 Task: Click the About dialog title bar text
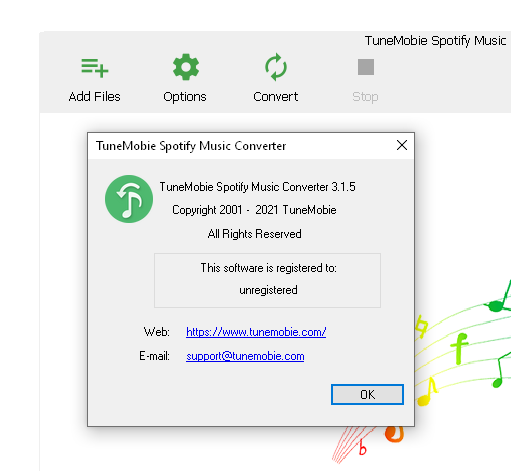(x=191, y=146)
